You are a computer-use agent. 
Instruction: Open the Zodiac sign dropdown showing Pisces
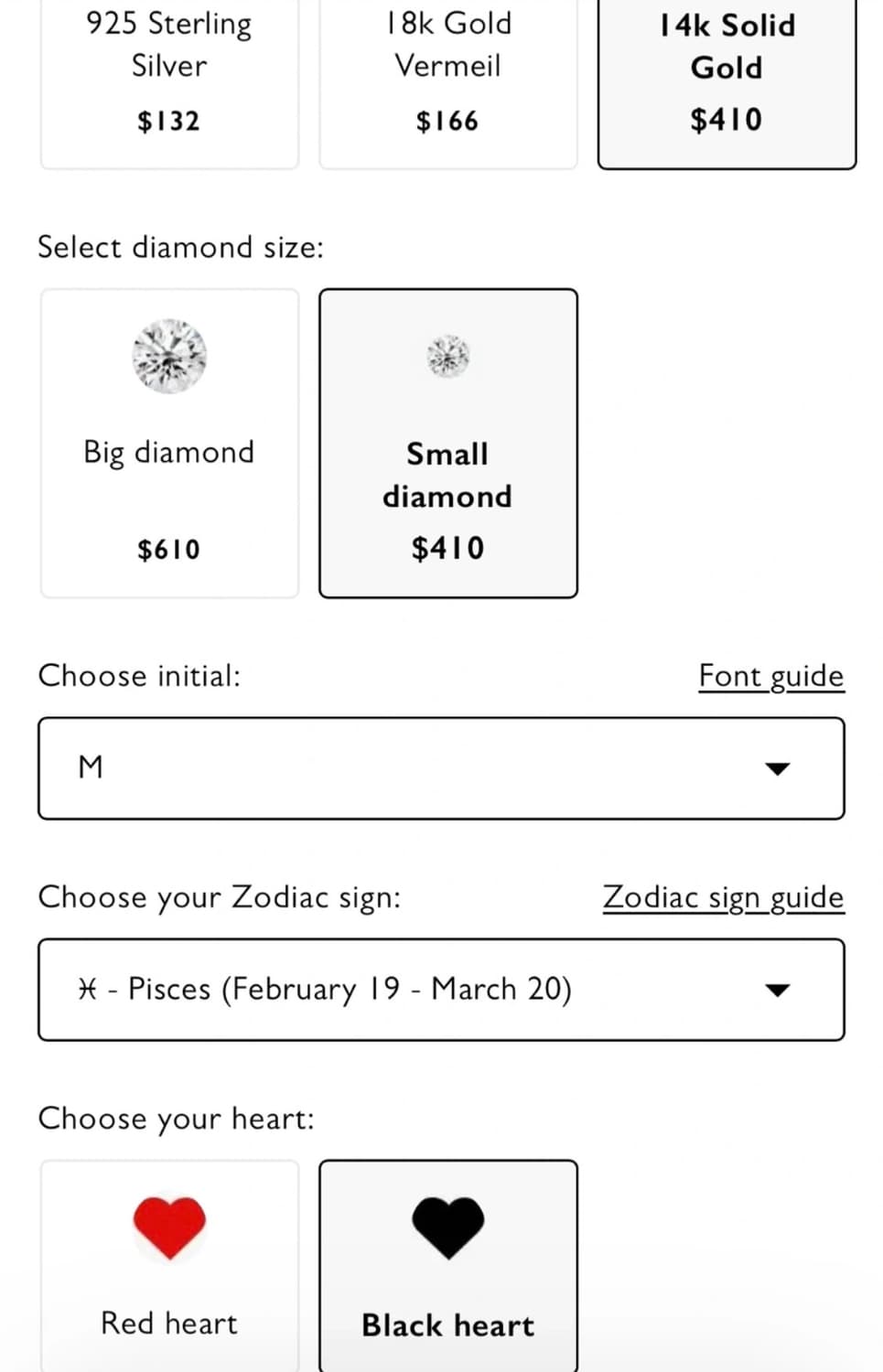click(x=440, y=990)
